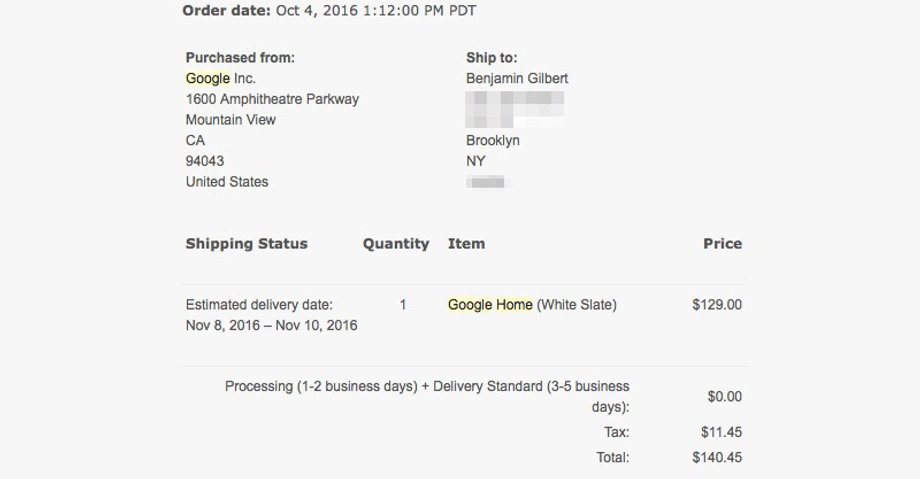Click the Tax amount $11.45
This screenshot has height=479, width=920.
coord(722,432)
